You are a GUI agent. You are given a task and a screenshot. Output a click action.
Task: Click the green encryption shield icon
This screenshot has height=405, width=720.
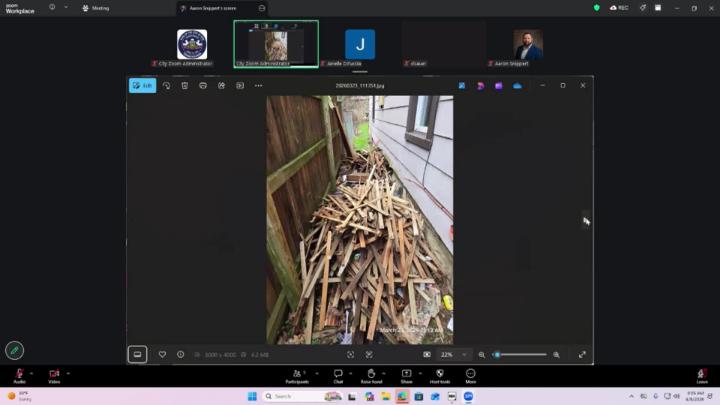coord(596,8)
